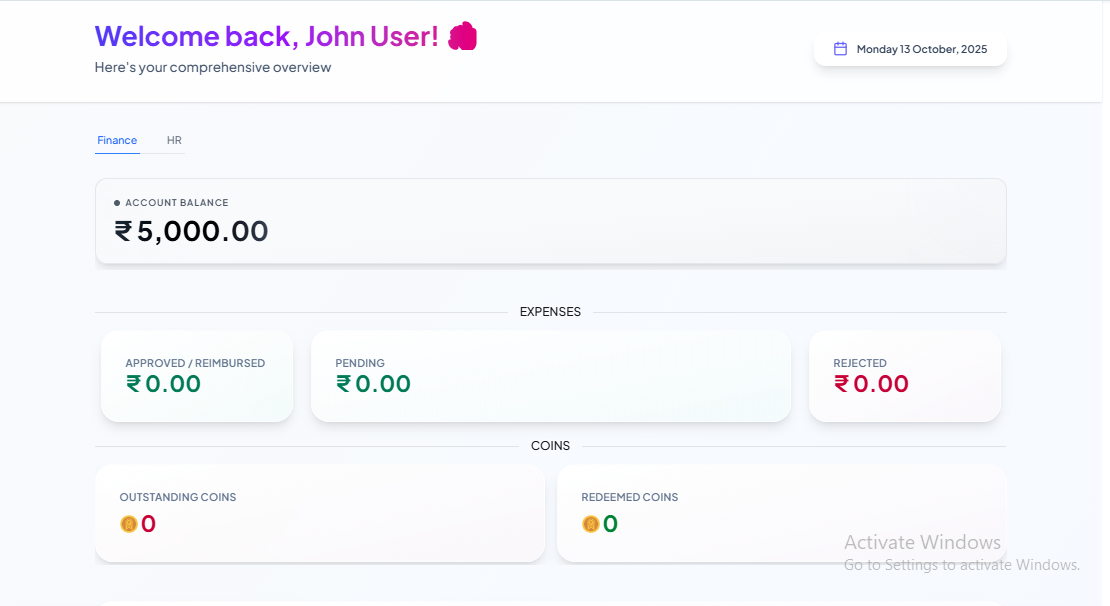Click the red rupee symbol in Rejected

point(842,384)
